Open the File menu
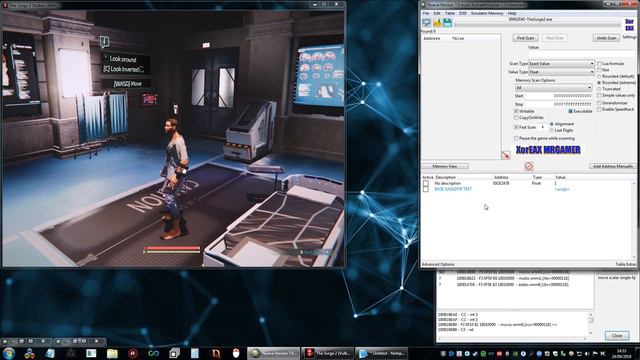Screen dimensions: 640x360 point(426,13)
